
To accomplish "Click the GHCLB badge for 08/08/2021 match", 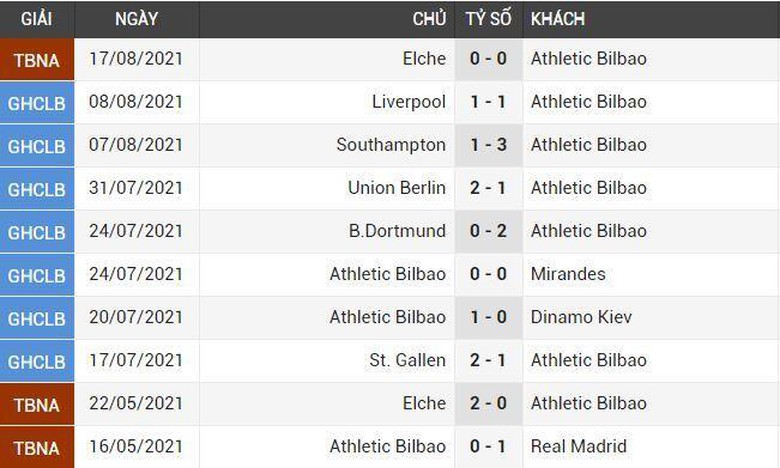I will click(37, 102).
